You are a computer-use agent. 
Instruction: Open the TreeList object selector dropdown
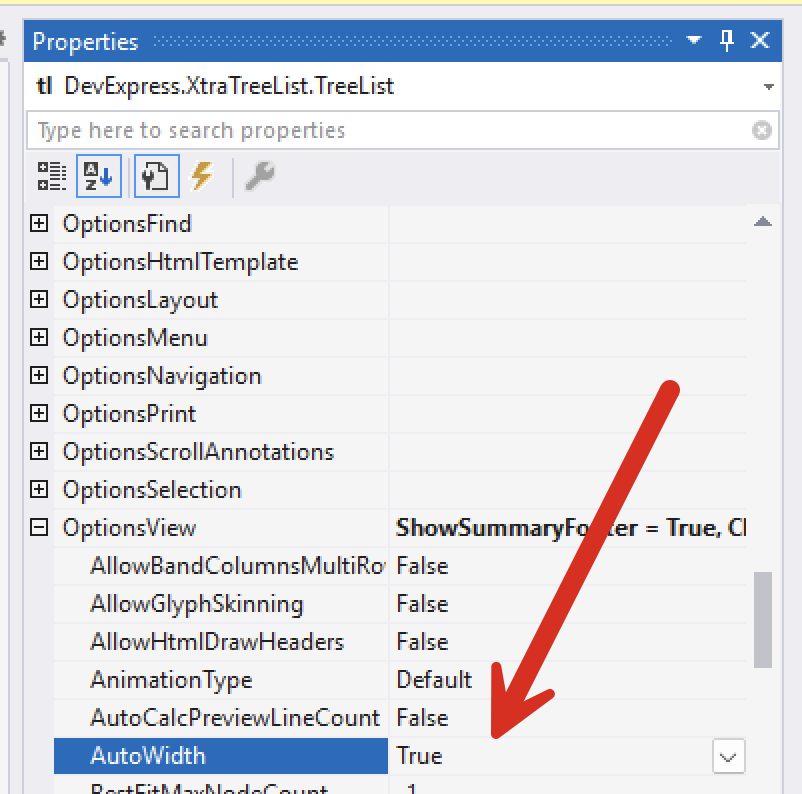(768, 87)
